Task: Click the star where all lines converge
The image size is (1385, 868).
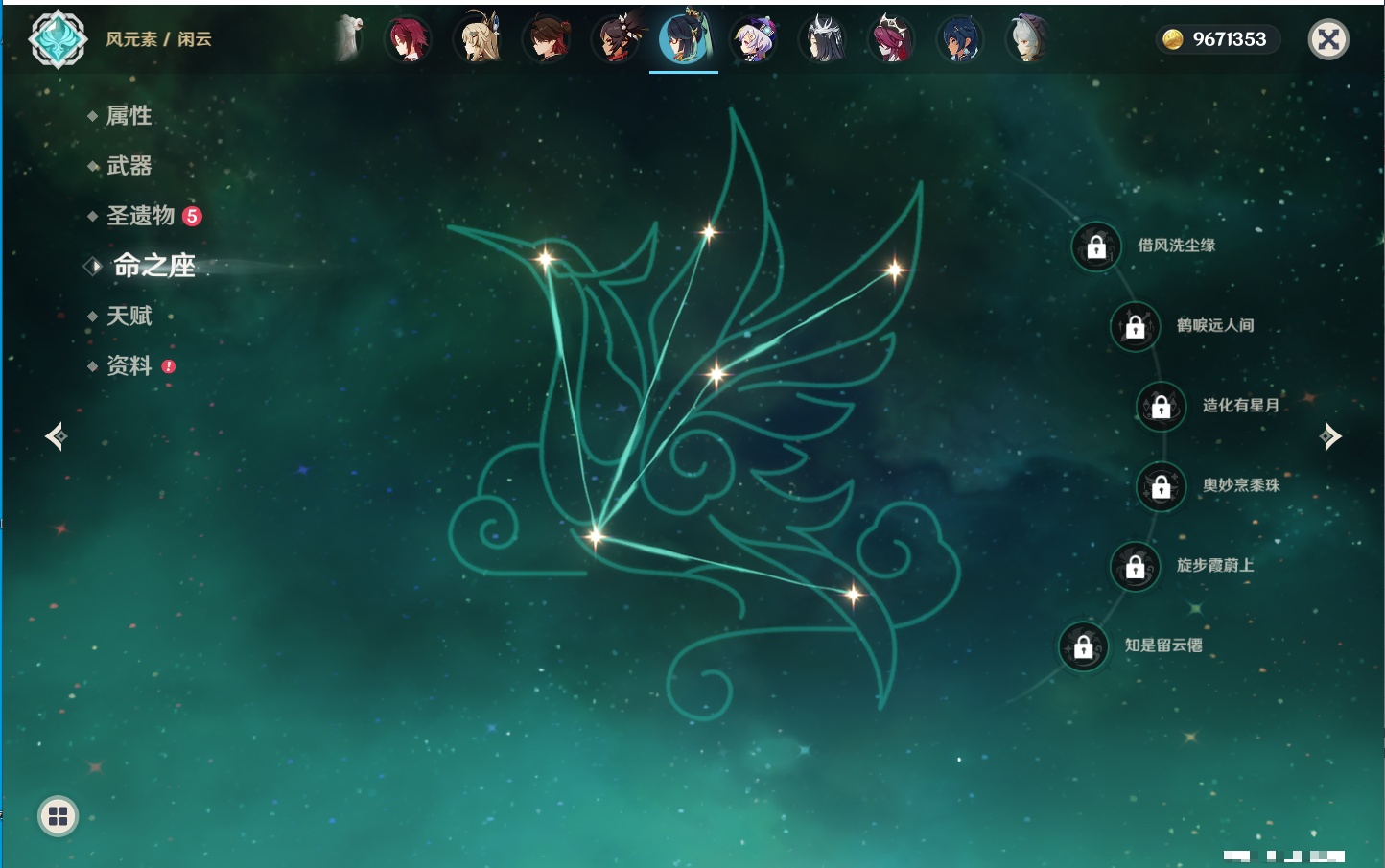Action: pos(595,536)
